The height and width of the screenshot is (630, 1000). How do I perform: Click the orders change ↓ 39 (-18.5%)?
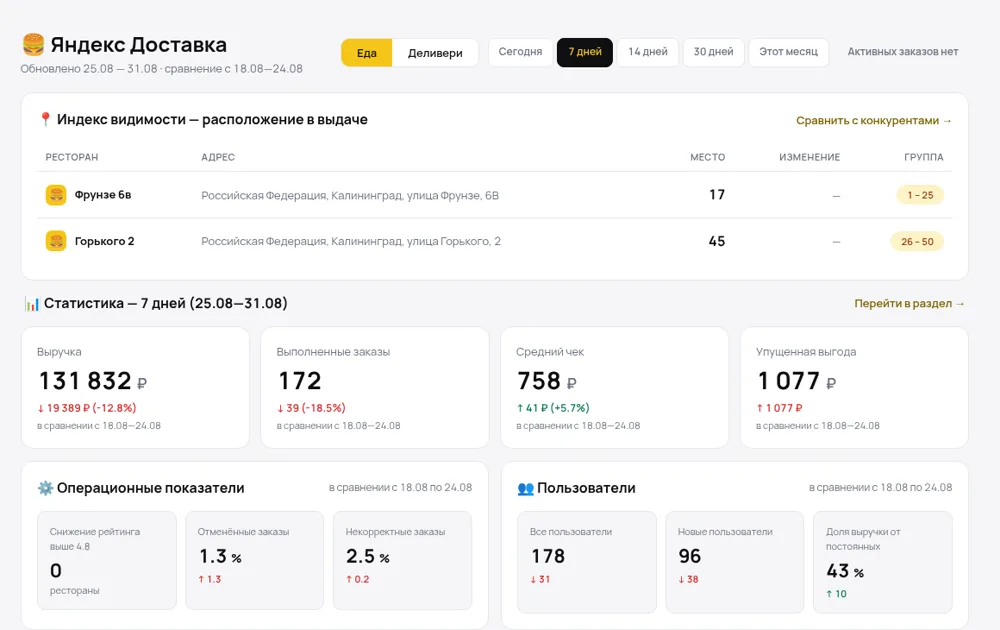pyautogui.click(x=311, y=408)
